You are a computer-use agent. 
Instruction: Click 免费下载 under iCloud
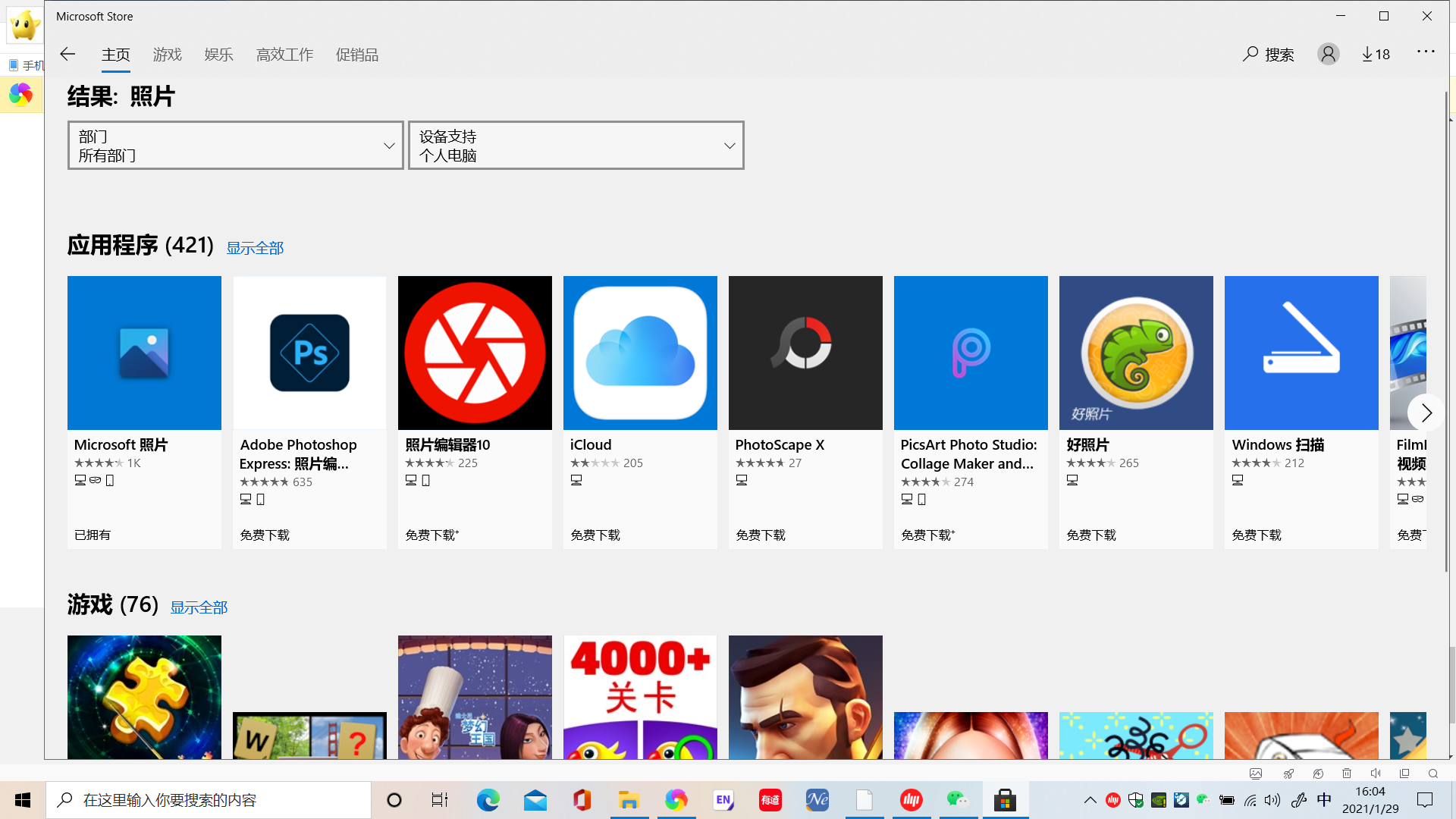(595, 535)
